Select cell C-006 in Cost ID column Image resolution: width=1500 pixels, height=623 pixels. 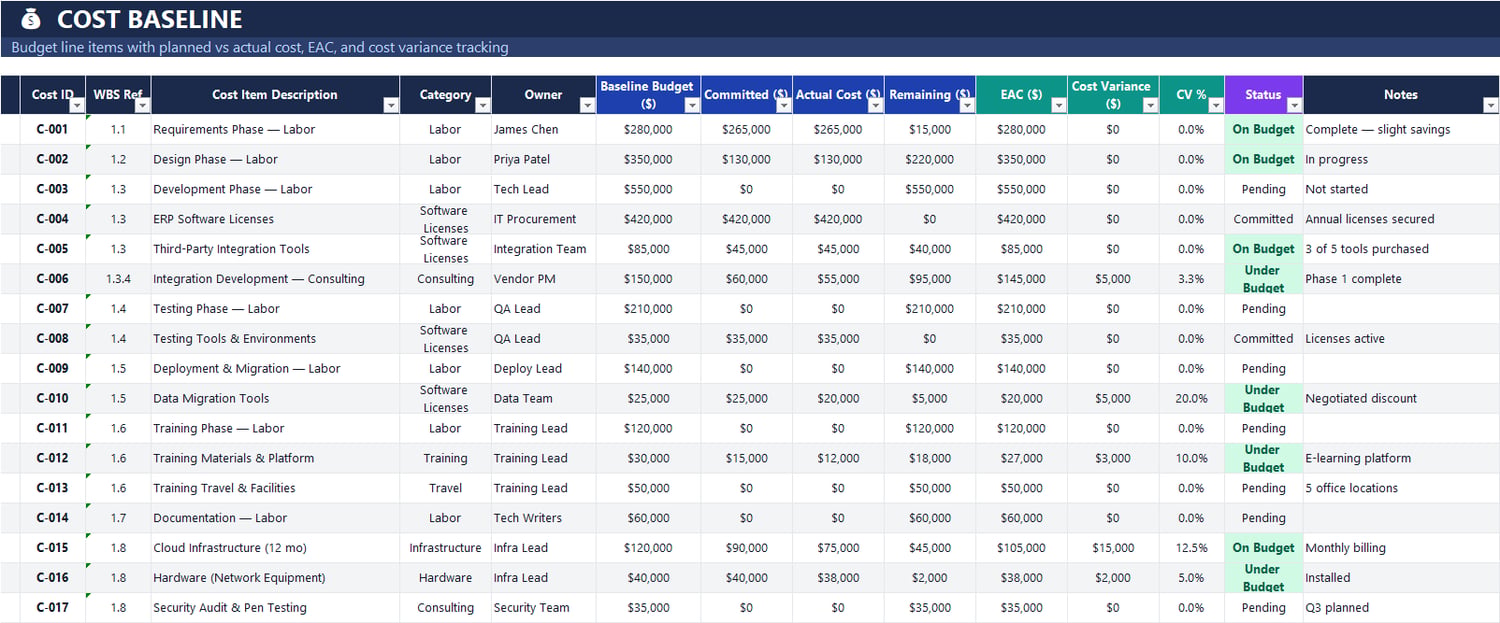click(x=53, y=279)
